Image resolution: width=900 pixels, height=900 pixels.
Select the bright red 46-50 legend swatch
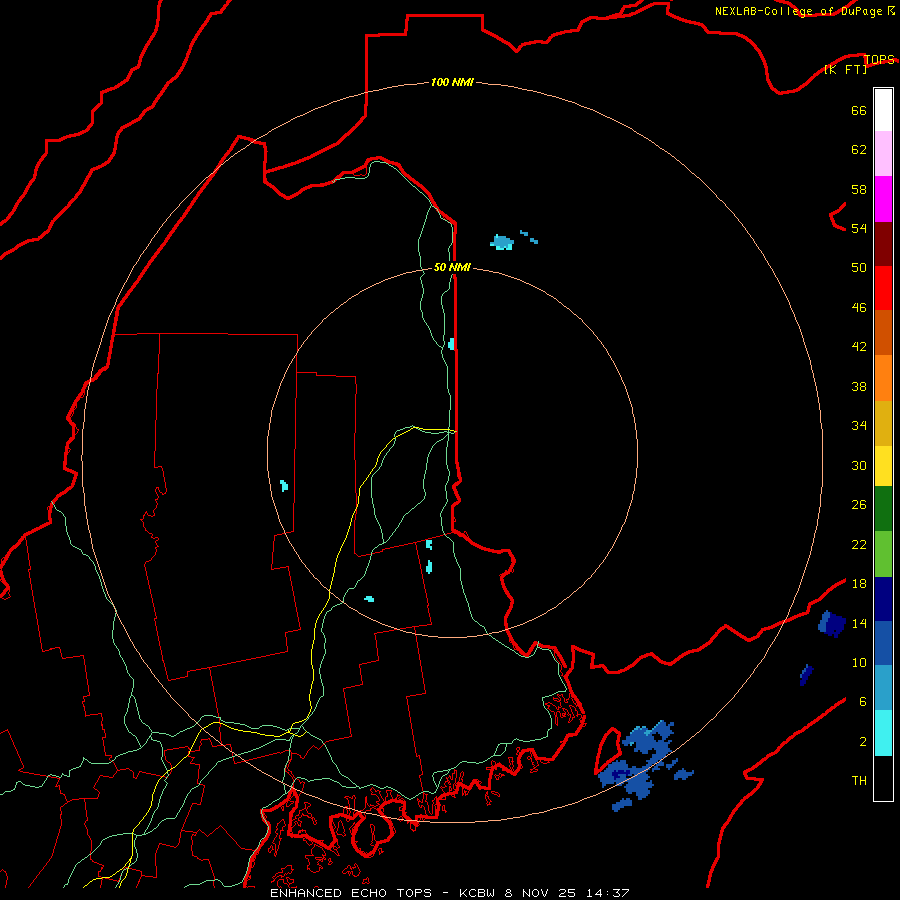click(883, 288)
